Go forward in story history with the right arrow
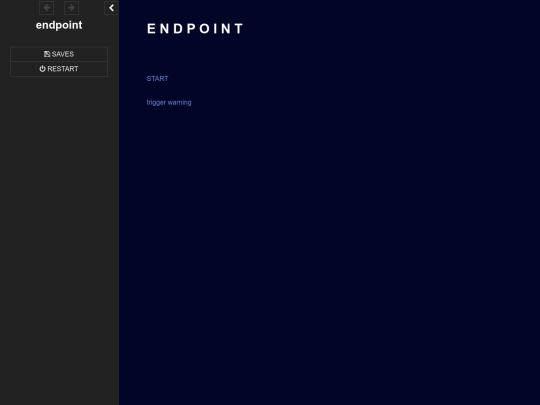 tap(71, 8)
